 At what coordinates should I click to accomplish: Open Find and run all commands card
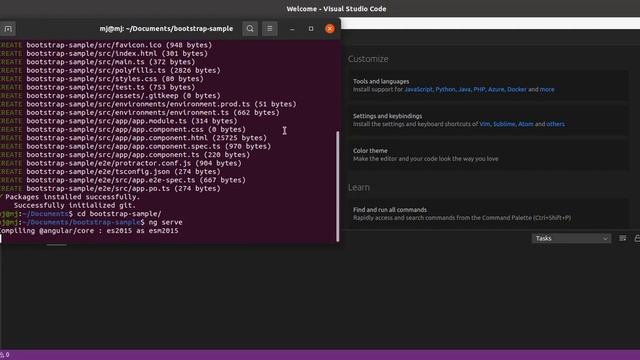(488, 213)
